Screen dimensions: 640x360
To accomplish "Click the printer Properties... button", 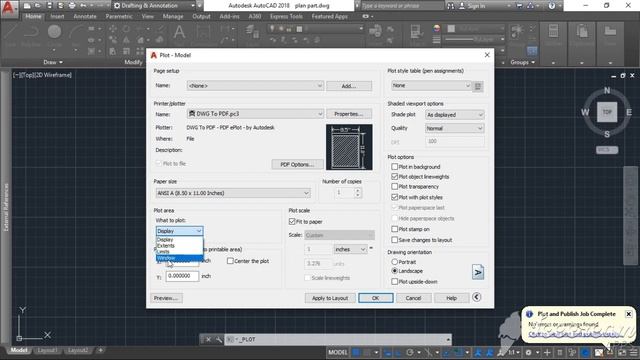I will click(x=349, y=114).
